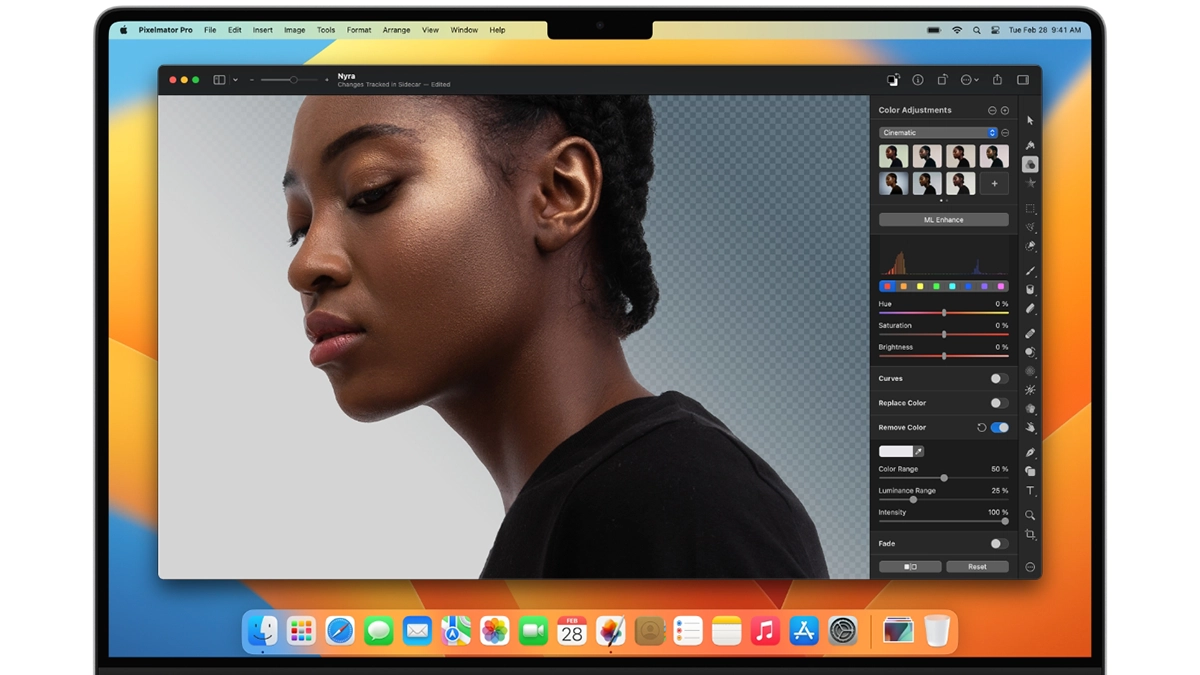Image resolution: width=1200 pixels, height=675 pixels.
Task: Click the ML Enhance button
Action: (x=943, y=220)
